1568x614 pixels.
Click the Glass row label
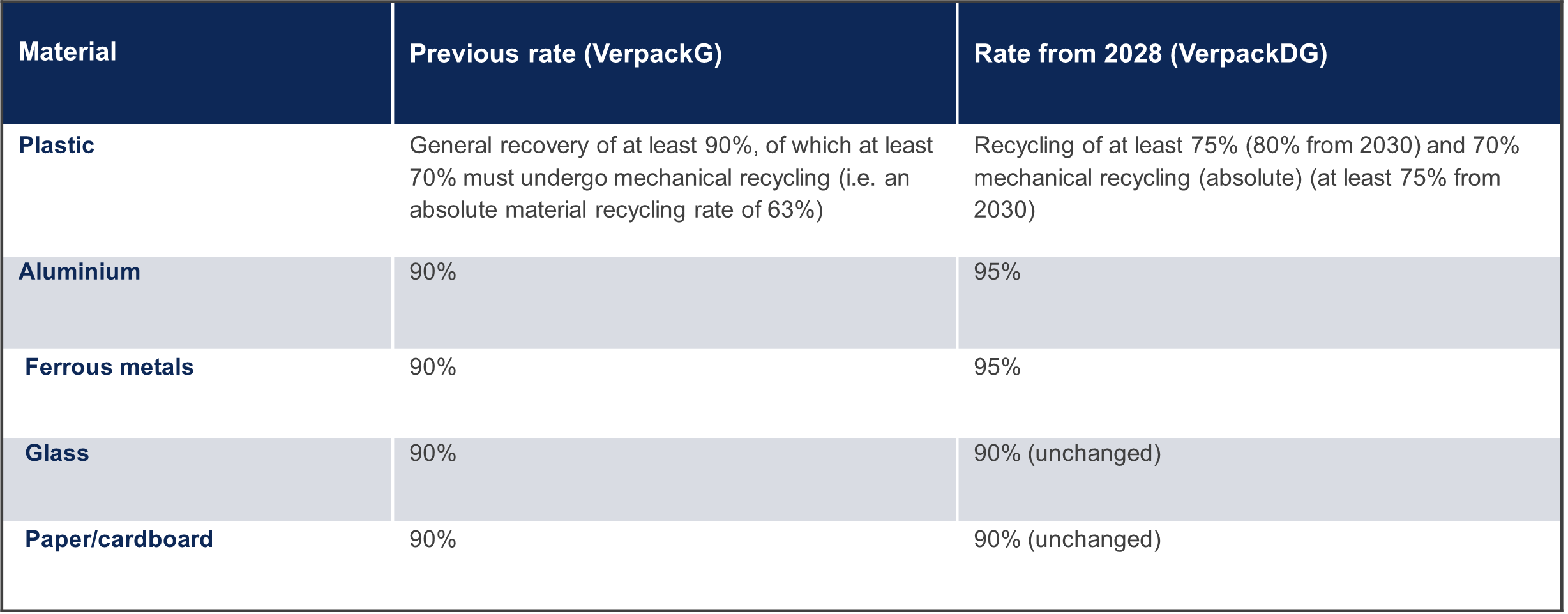tap(57, 453)
